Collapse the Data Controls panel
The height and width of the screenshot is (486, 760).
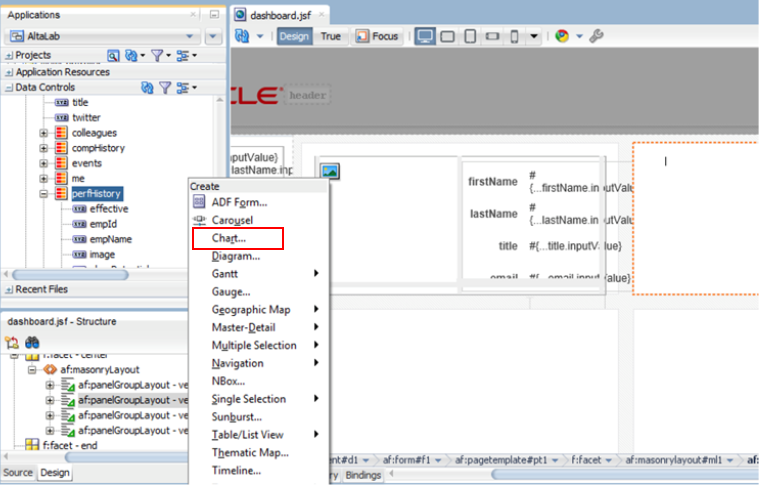tap(9, 88)
